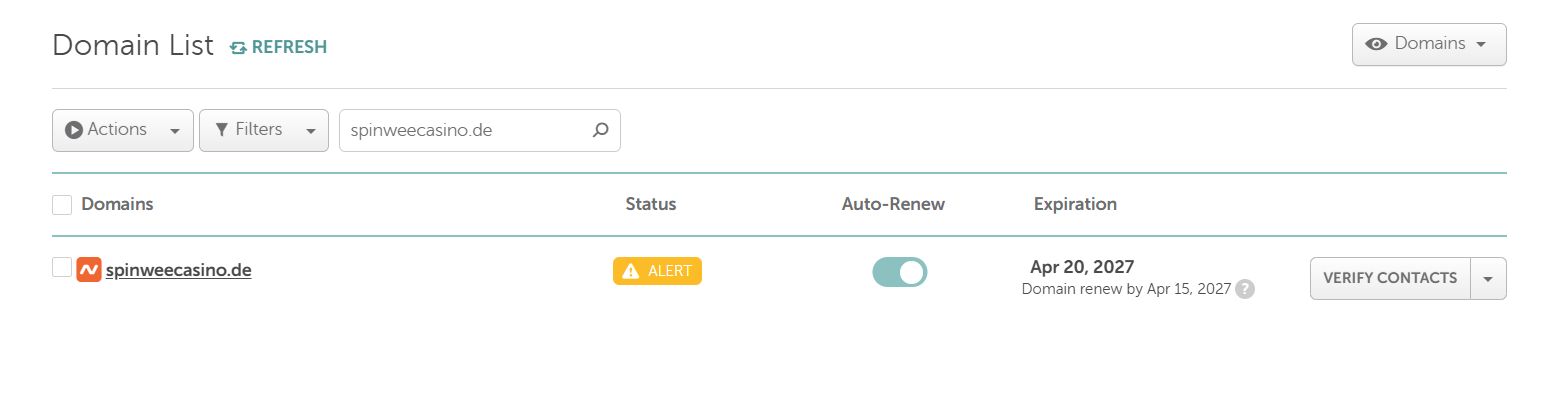Click the orange Namecheap logo icon beside spinweecasino.de
This screenshot has width=1548, height=420.
click(x=89, y=269)
